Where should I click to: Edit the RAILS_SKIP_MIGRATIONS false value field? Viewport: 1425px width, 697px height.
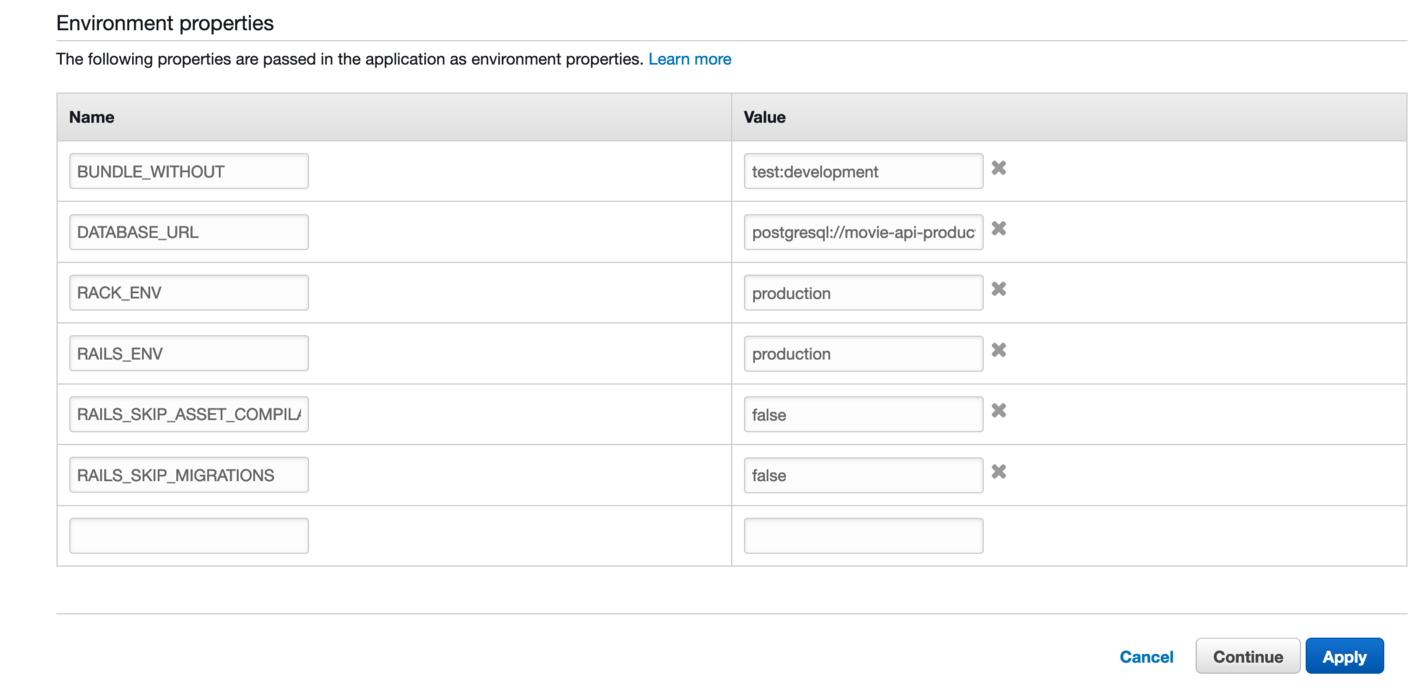[x=862, y=475]
